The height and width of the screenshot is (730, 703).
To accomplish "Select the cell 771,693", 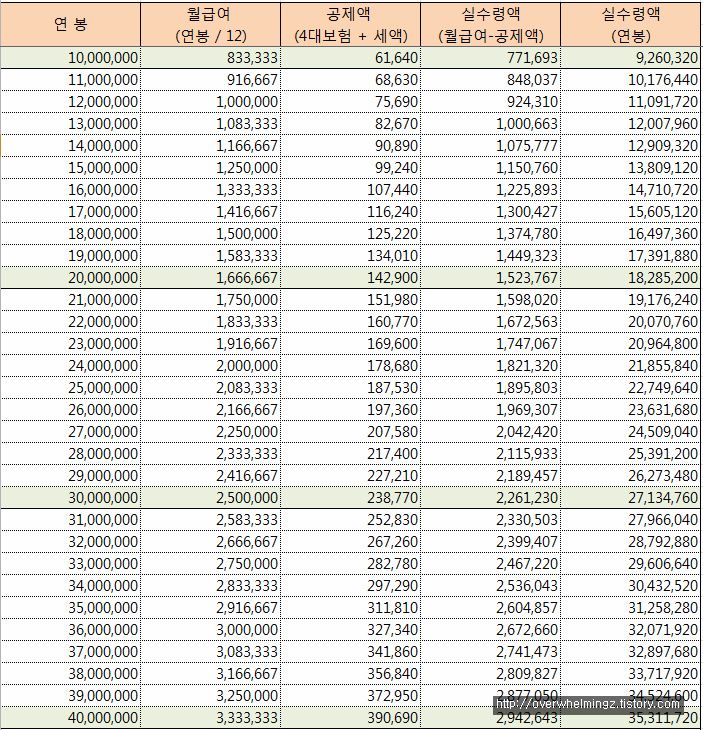I will click(491, 58).
